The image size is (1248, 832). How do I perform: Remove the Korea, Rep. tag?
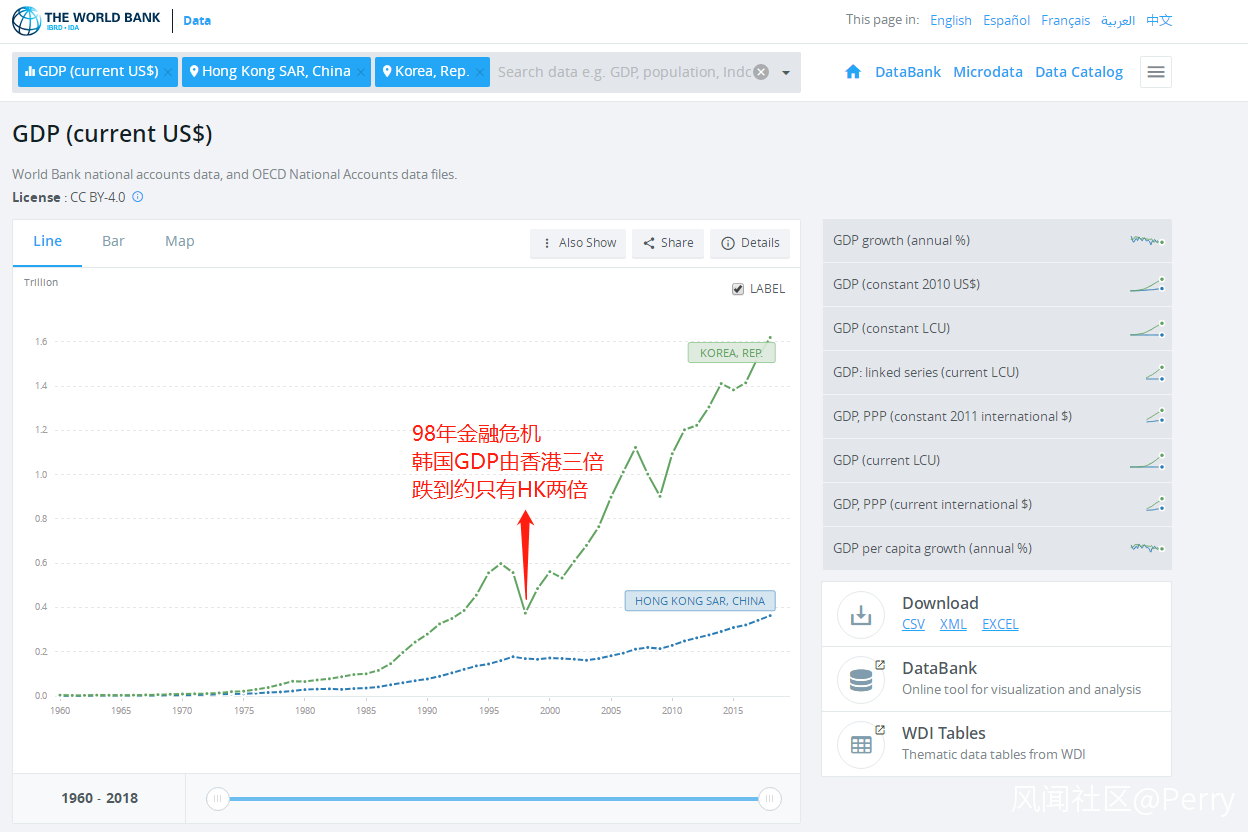[480, 72]
